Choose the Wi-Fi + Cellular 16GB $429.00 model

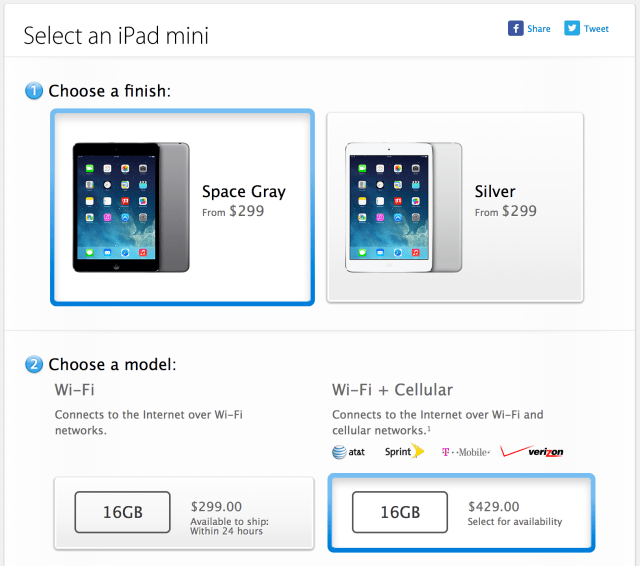click(461, 513)
